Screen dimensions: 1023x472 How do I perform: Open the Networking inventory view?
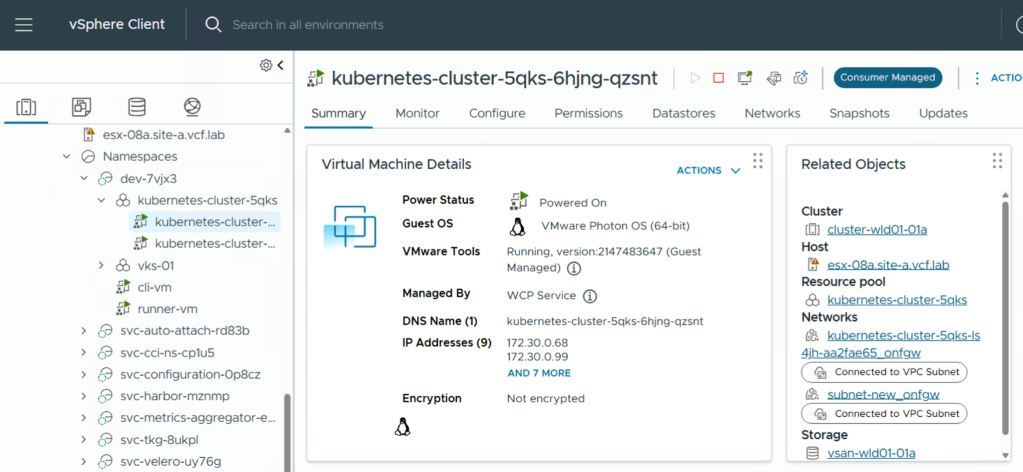192,107
